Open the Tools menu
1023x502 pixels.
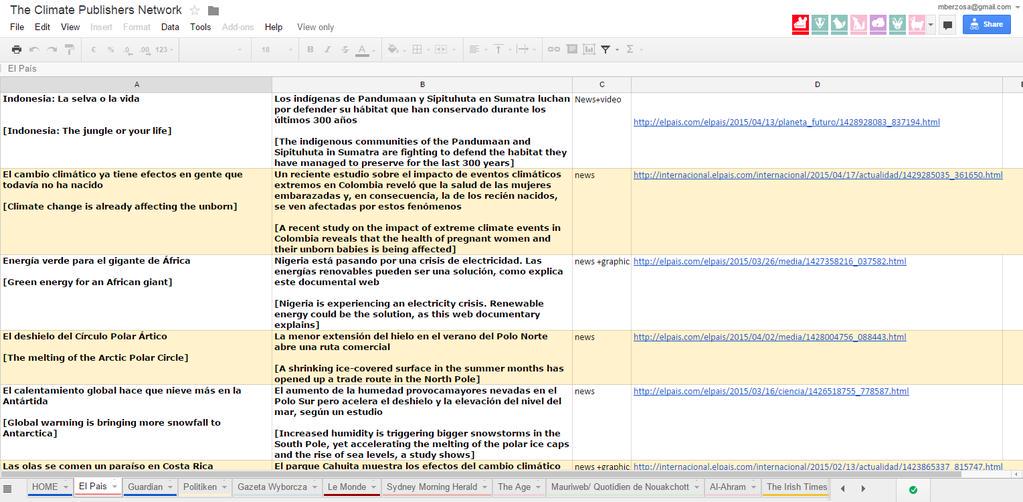200,27
